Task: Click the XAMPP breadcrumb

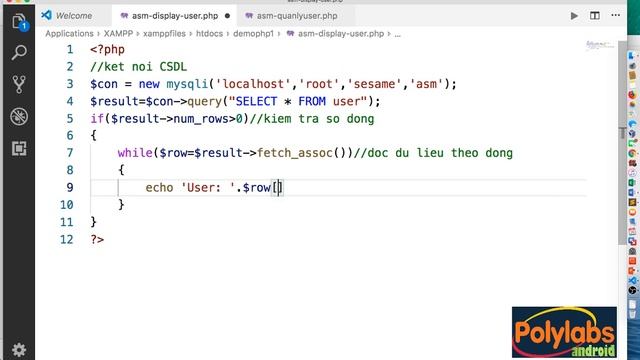Action: 118,34
